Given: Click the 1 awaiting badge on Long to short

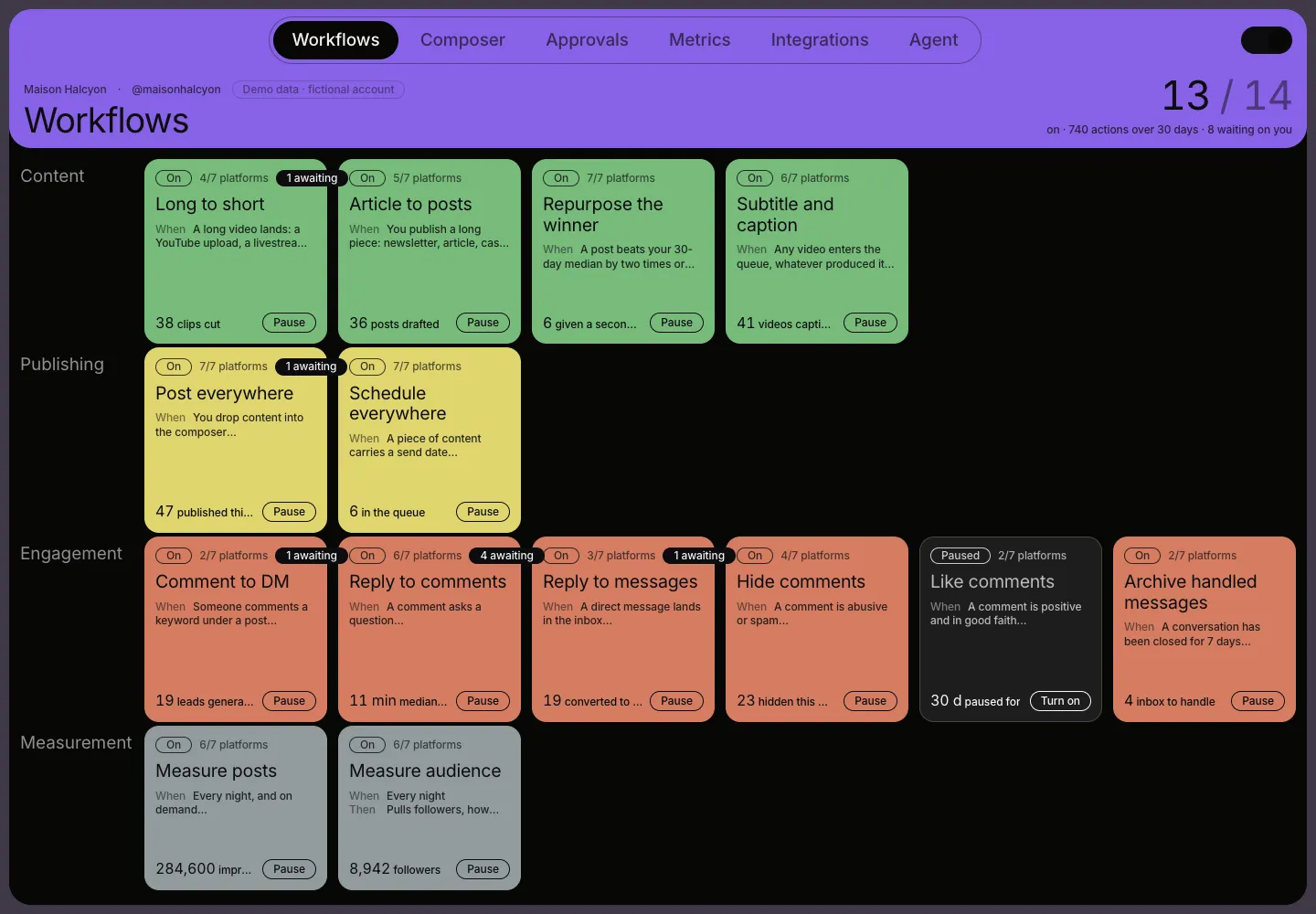Looking at the screenshot, I should (x=312, y=178).
